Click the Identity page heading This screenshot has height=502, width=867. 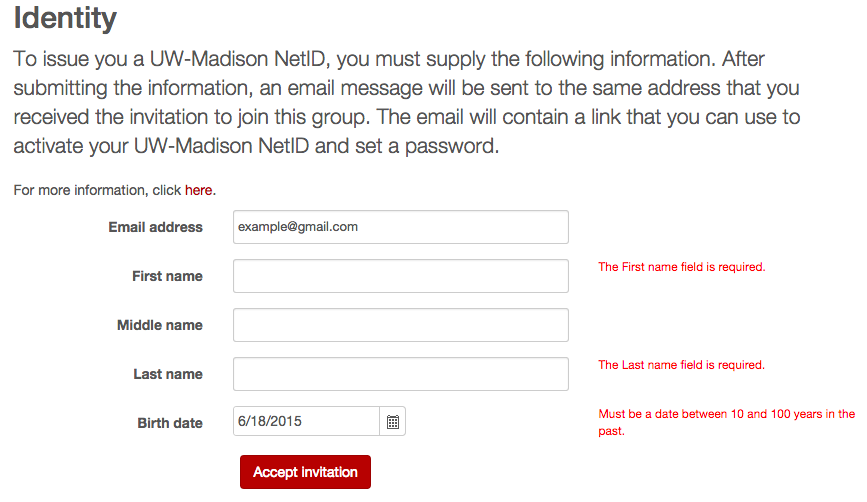pos(65,18)
